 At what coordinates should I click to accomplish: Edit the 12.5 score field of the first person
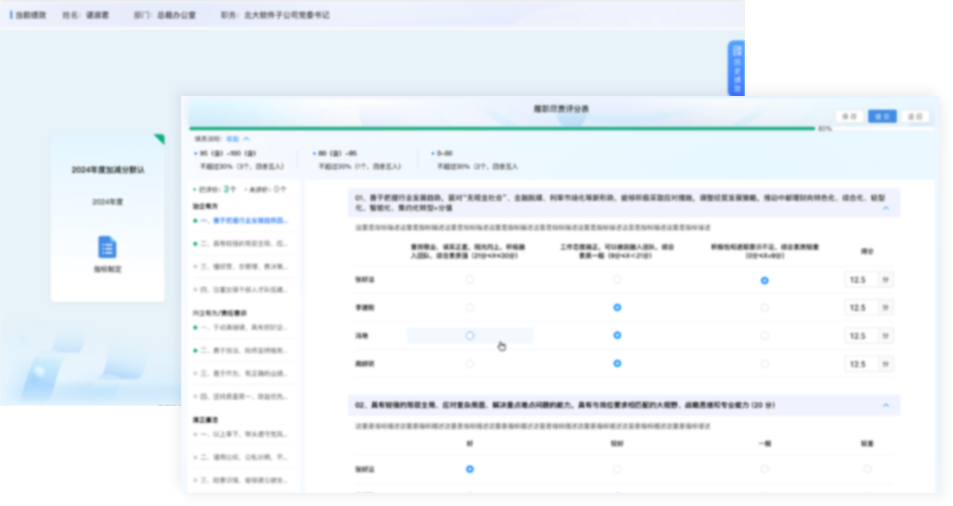pos(862,280)
